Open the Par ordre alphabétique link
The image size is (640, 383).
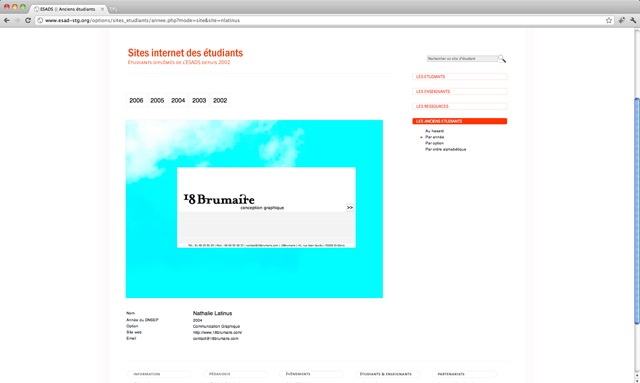coord(445,149)
